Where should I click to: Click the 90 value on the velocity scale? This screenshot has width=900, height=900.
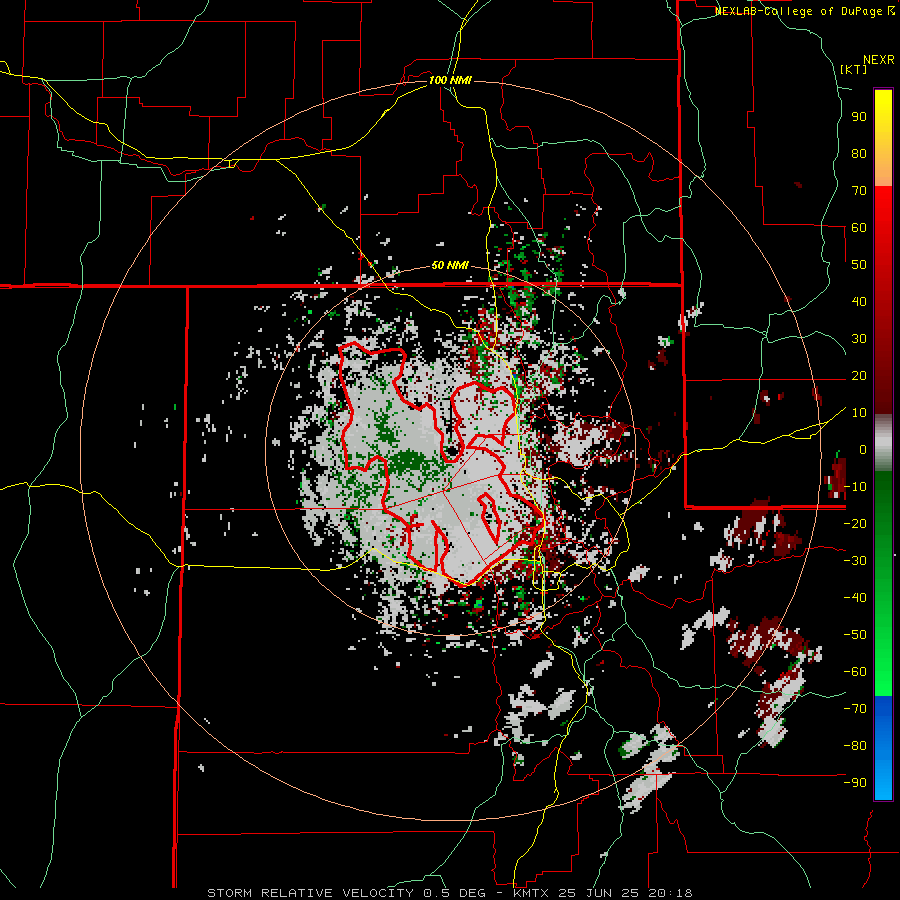click(859, 117)
